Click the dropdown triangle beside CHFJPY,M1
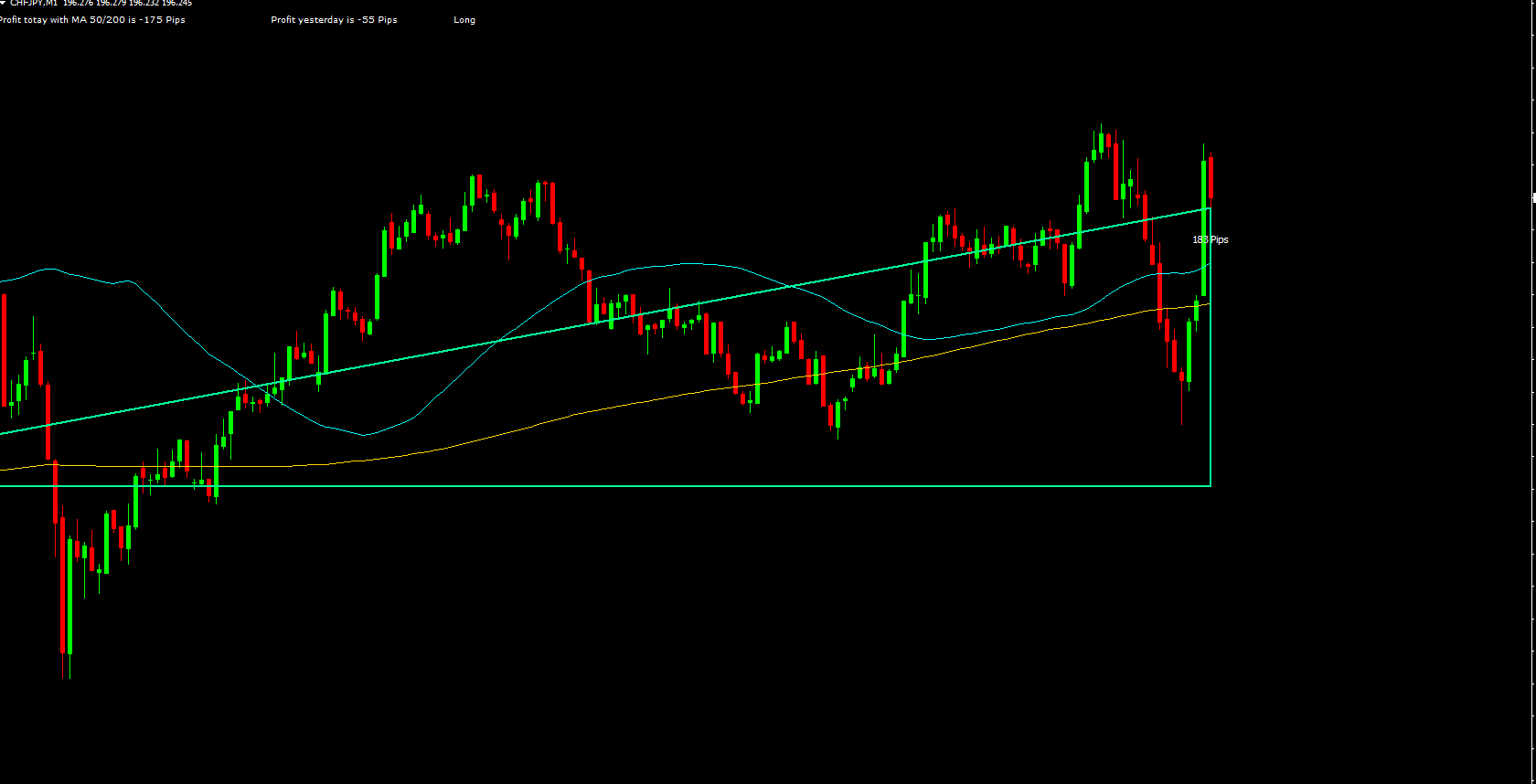 pos(3,3)
